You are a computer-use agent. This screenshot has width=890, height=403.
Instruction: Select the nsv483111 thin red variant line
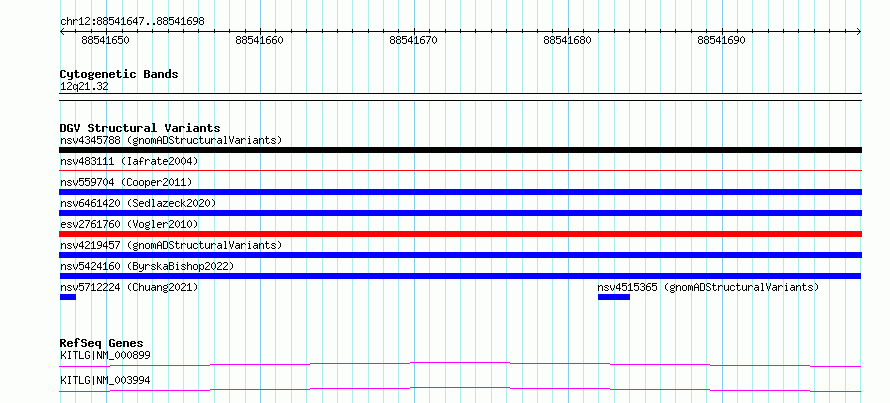click(x=460, y=170)
